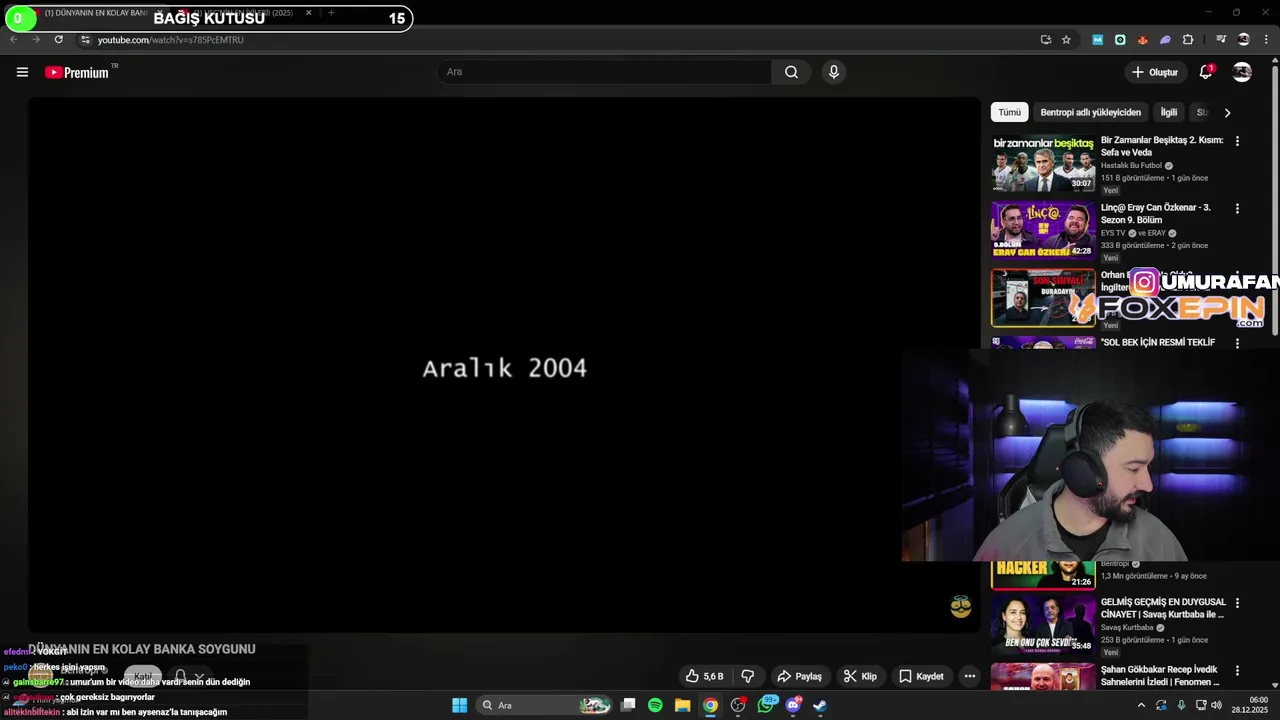Screen dimensions: 1280x720
Task: Select the İlgili filter chip
Action: (x=1169, y=112)
